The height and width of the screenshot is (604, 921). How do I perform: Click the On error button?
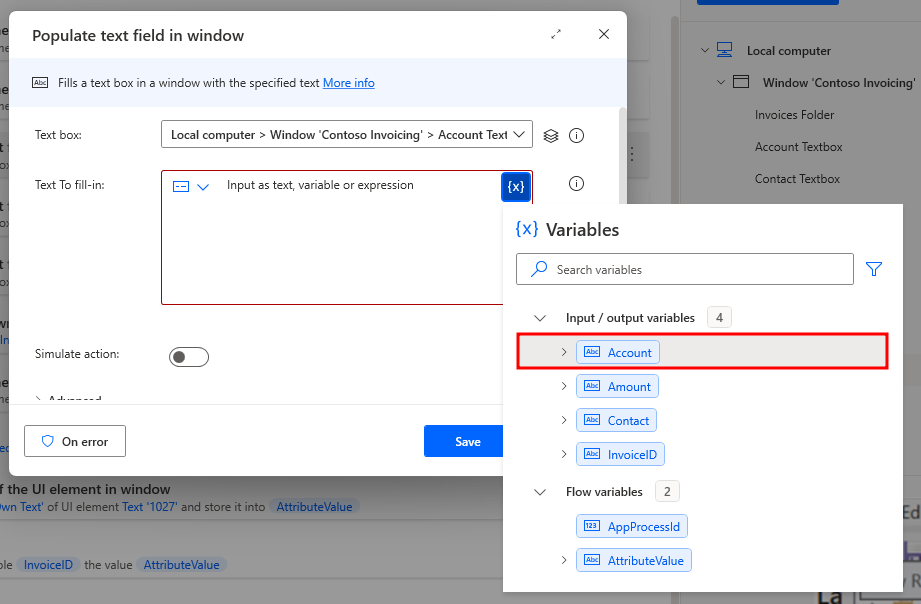(x=74, y=440)
